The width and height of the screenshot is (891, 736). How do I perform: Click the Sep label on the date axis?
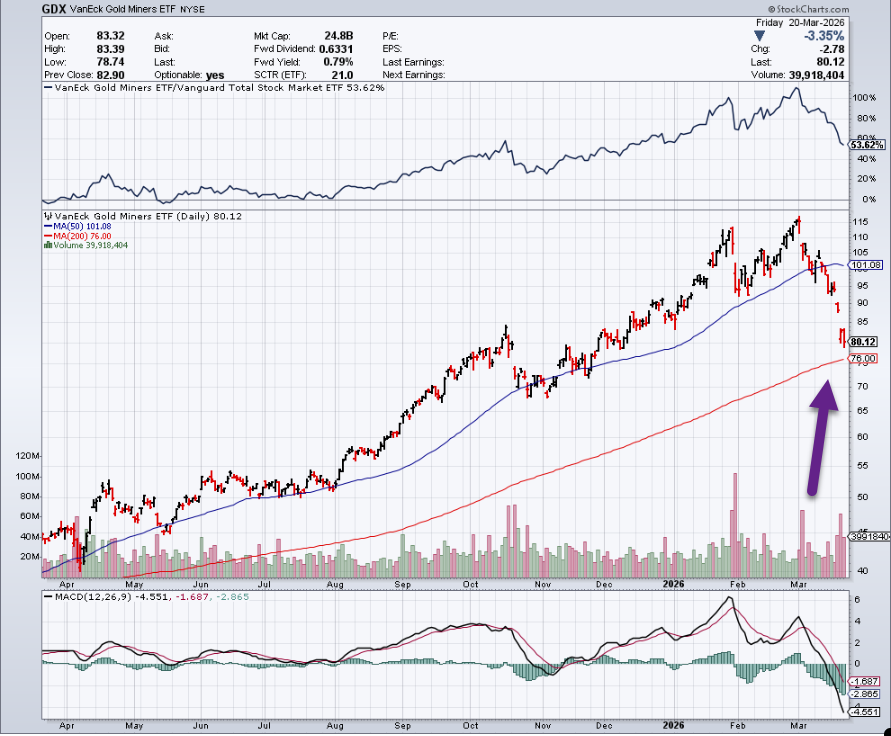(402, 580)
